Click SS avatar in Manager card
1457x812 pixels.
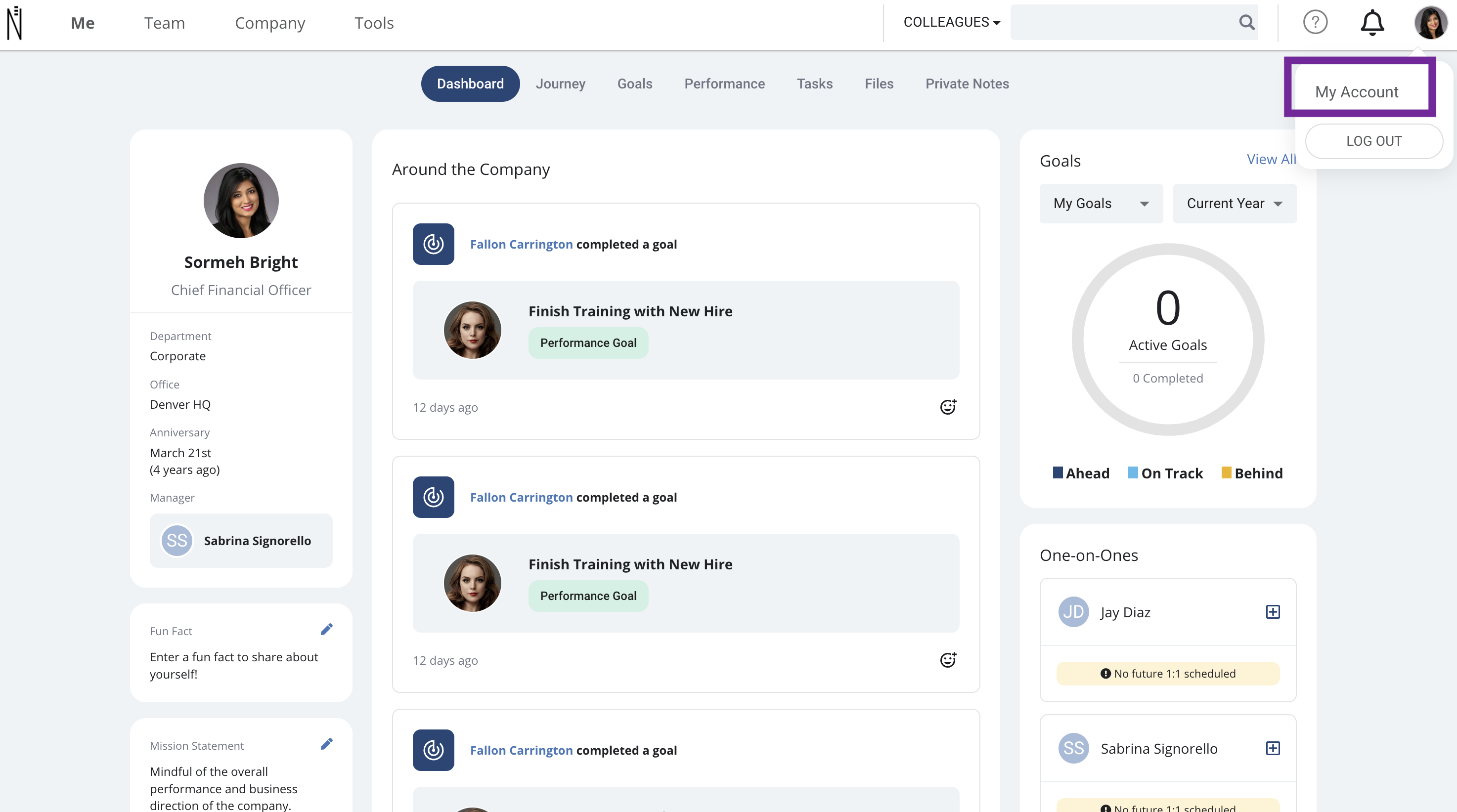point(177,541)
